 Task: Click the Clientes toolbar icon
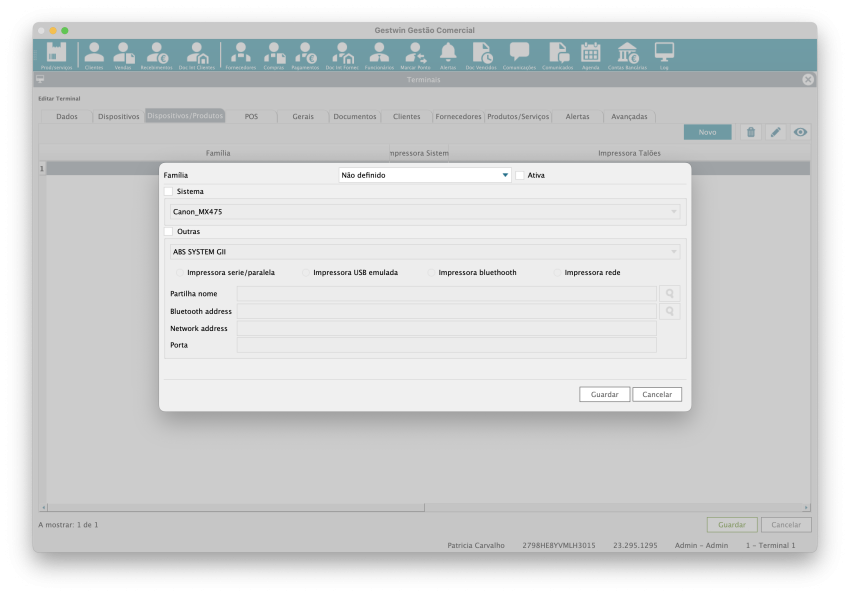coord(94,55)
